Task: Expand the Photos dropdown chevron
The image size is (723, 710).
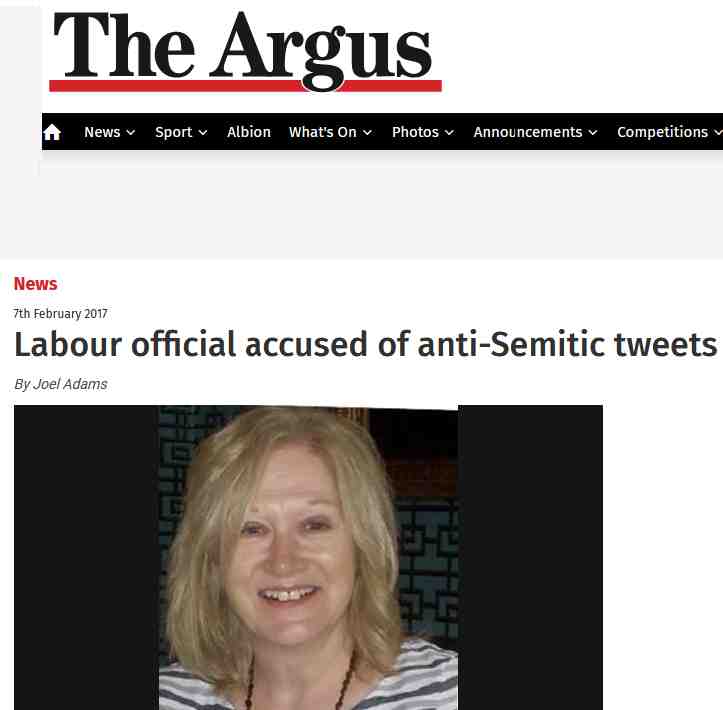Action: pos(450,133)
